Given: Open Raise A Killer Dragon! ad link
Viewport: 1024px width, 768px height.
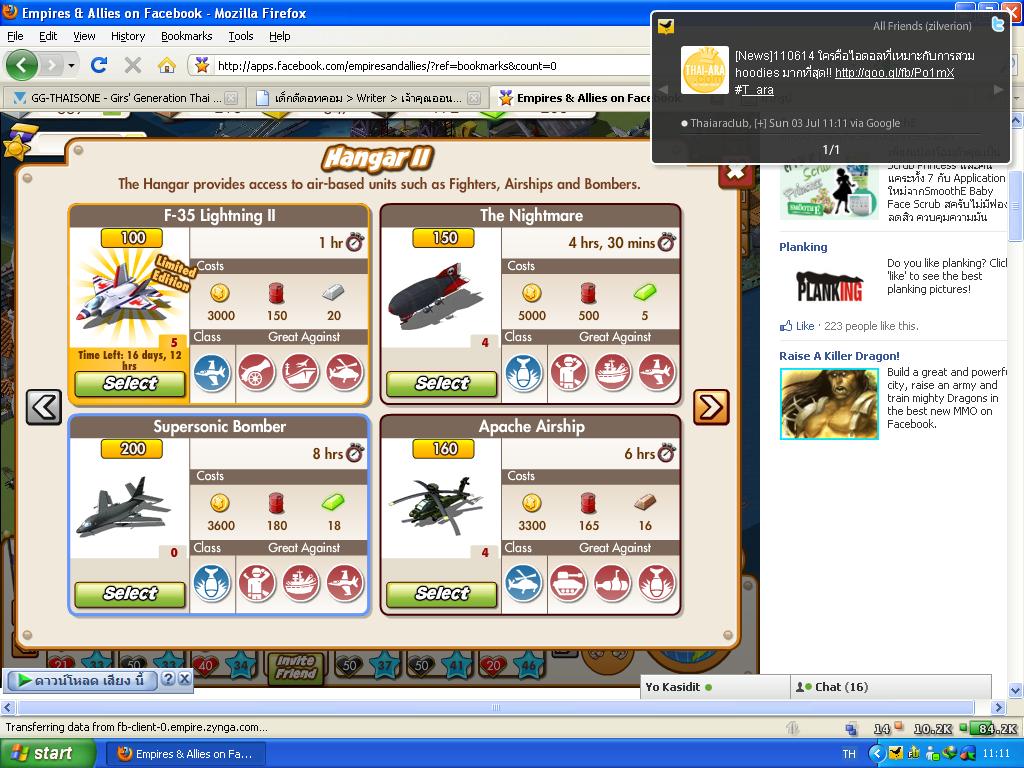Looking at the screenshot, I should coord(839,356).
